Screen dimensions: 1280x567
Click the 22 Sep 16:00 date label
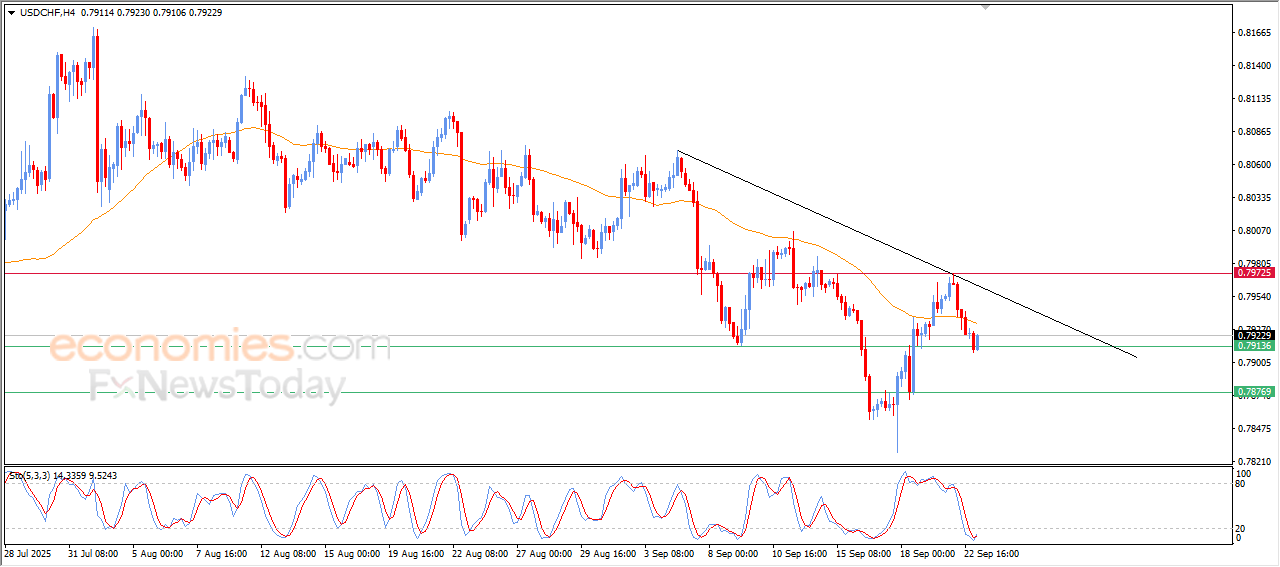pos(991,553)
